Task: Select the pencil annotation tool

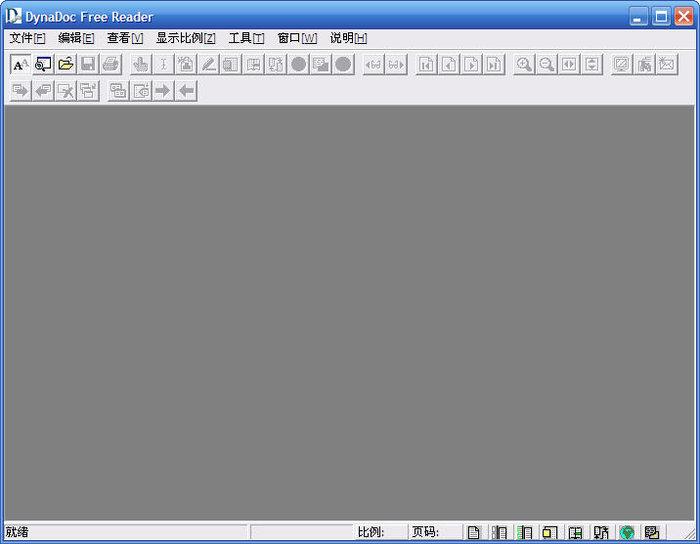Action: (x=208, y=65)
